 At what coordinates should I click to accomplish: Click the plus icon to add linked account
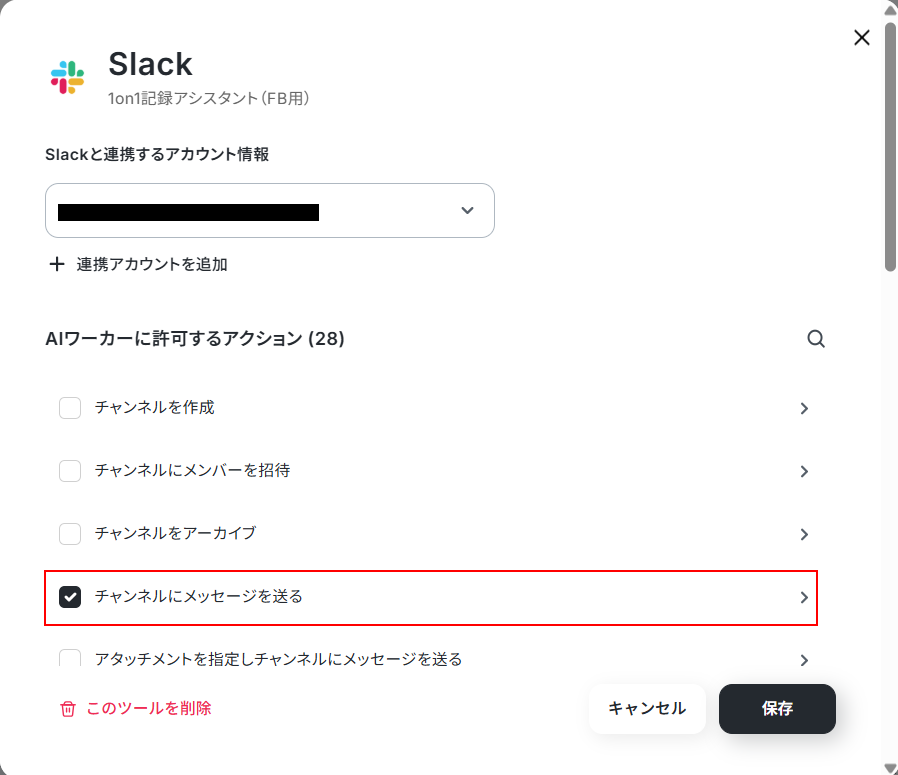point(57,264)
